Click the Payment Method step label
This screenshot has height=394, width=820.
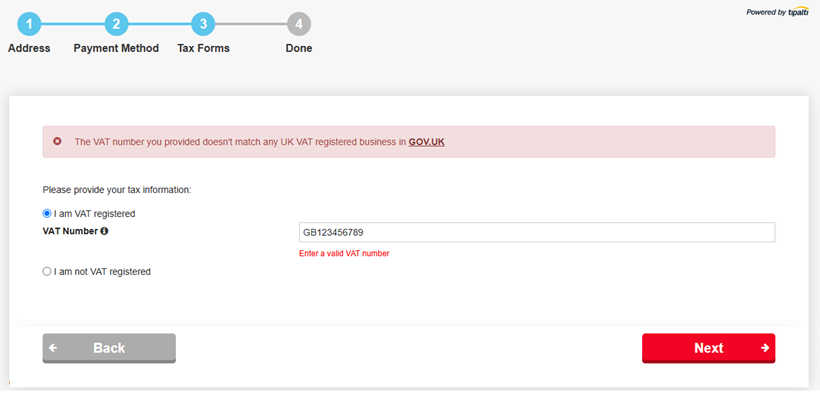click(x=116, y=48)
